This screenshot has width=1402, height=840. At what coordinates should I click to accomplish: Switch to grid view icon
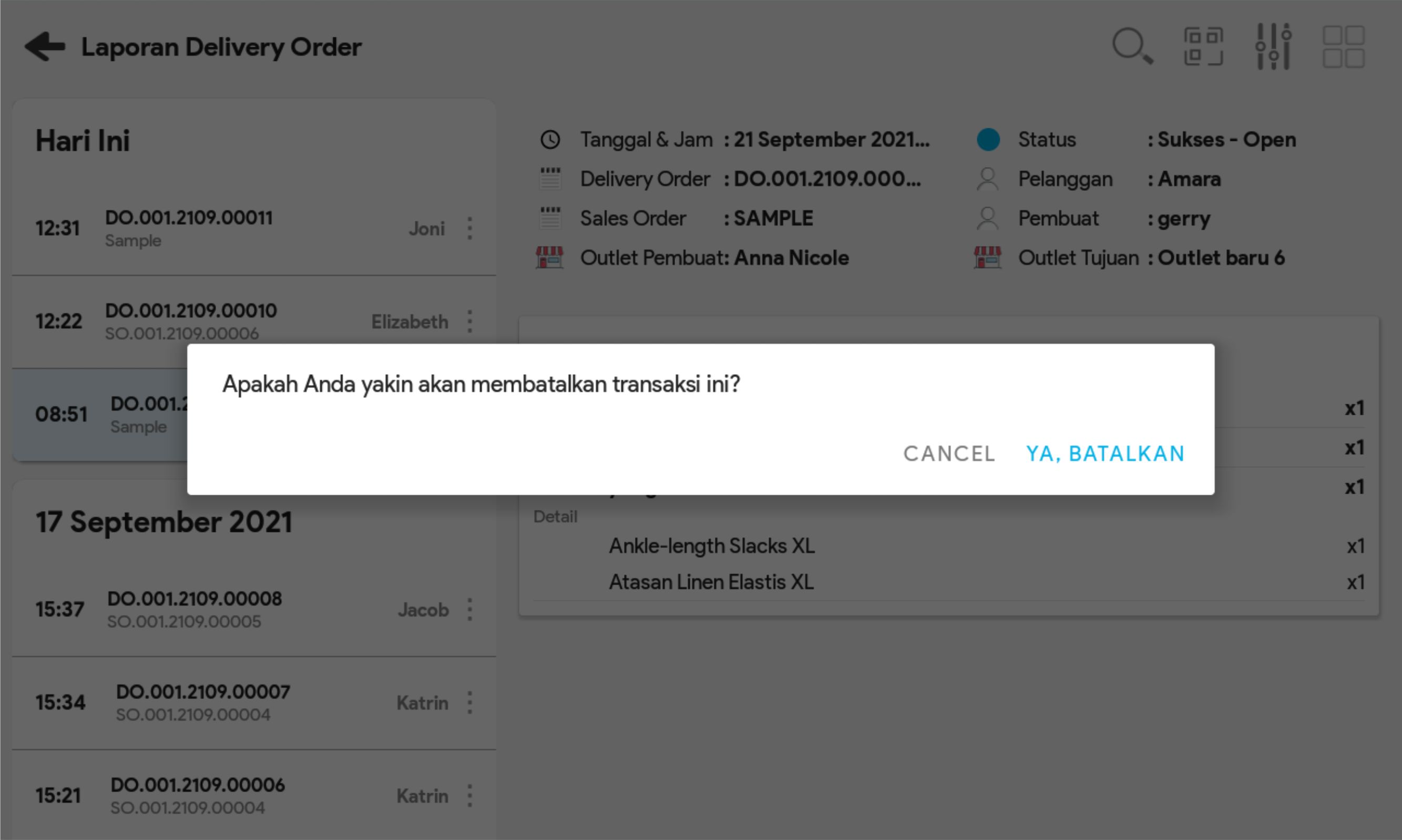click(x=1343, y=46)
